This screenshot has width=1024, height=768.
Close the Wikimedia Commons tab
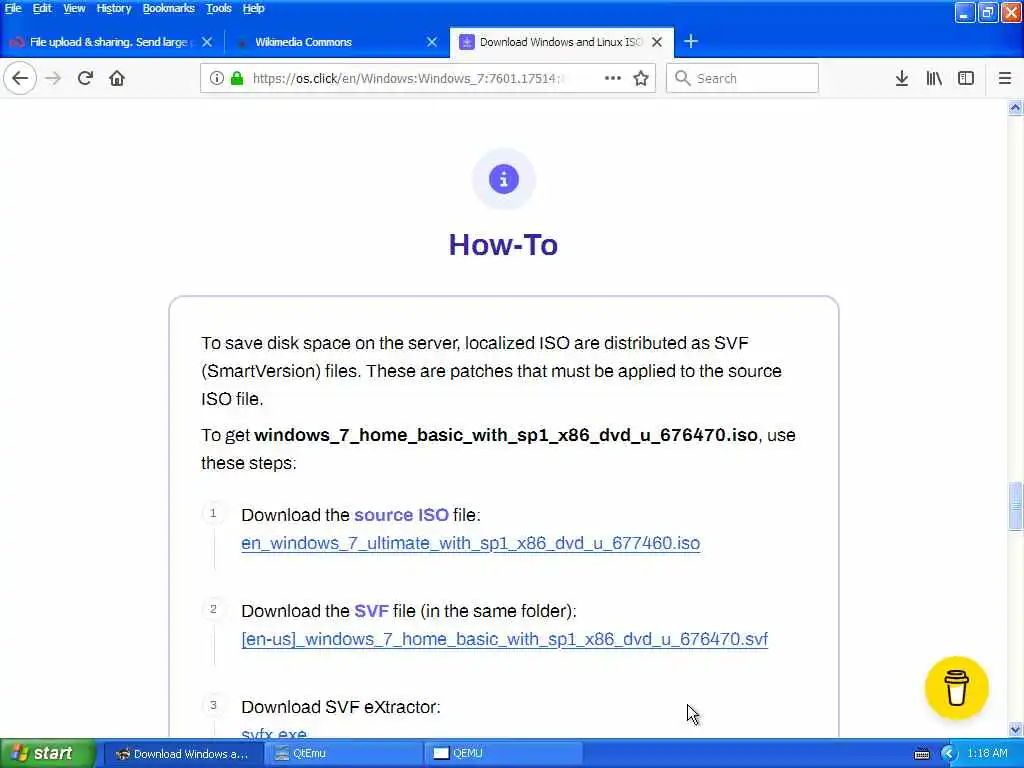[432, 42]
